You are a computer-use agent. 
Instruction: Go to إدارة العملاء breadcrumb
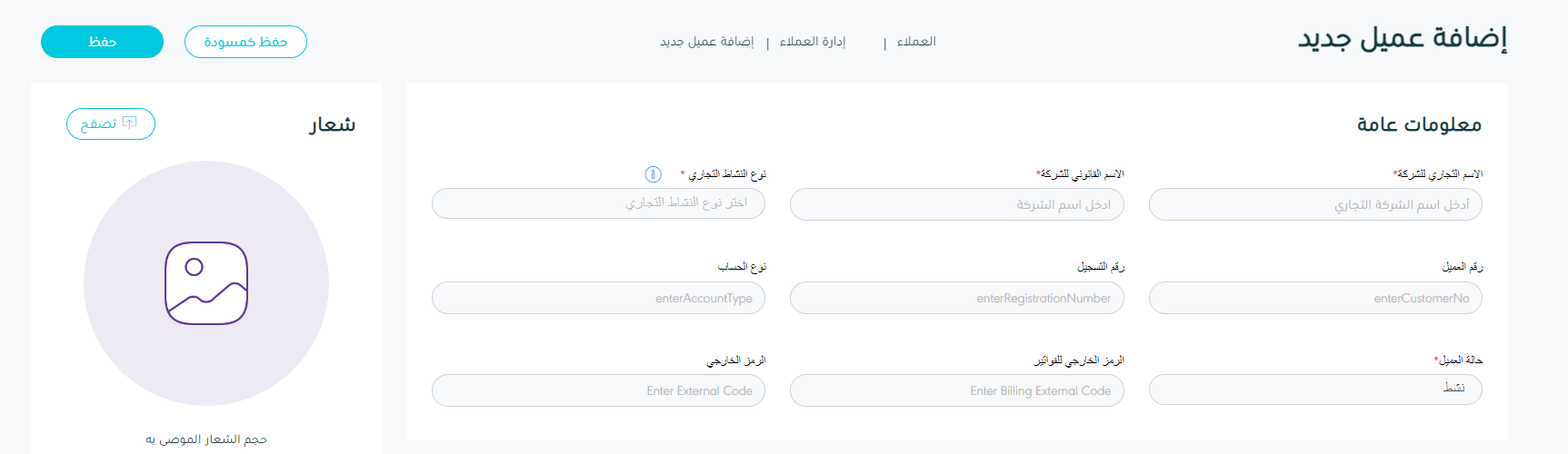[813, 42]
